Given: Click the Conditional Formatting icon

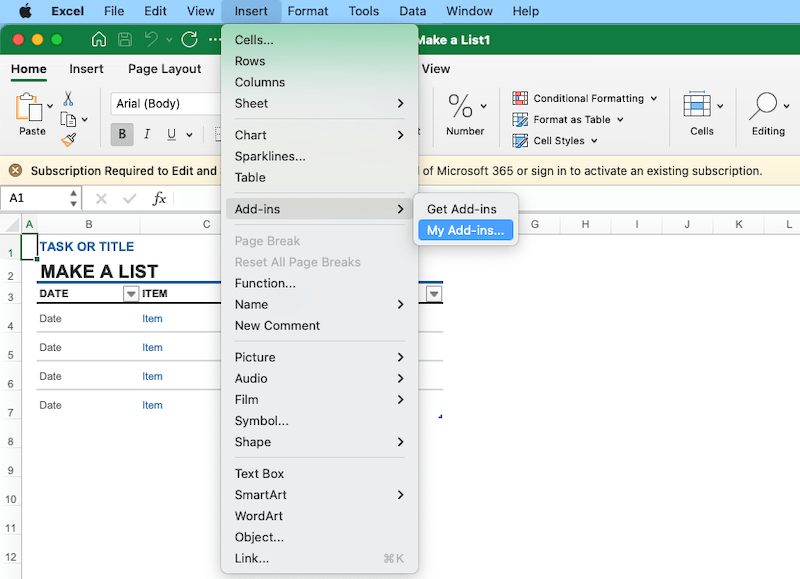Looking at the screenshot, I should 520,98.
